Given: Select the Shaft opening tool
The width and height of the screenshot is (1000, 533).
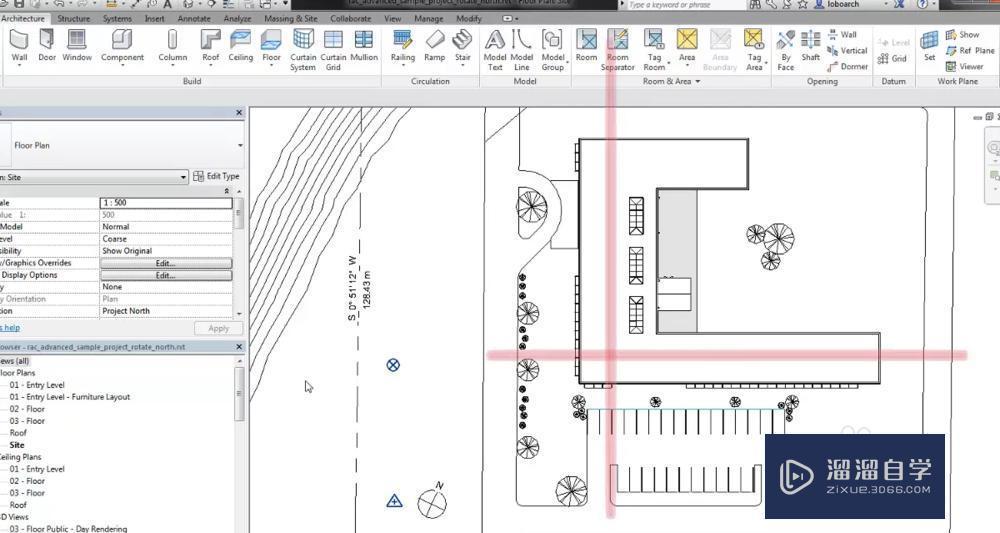Looking at the screenshot, I should pyautogui.click(x=811, y=47).
